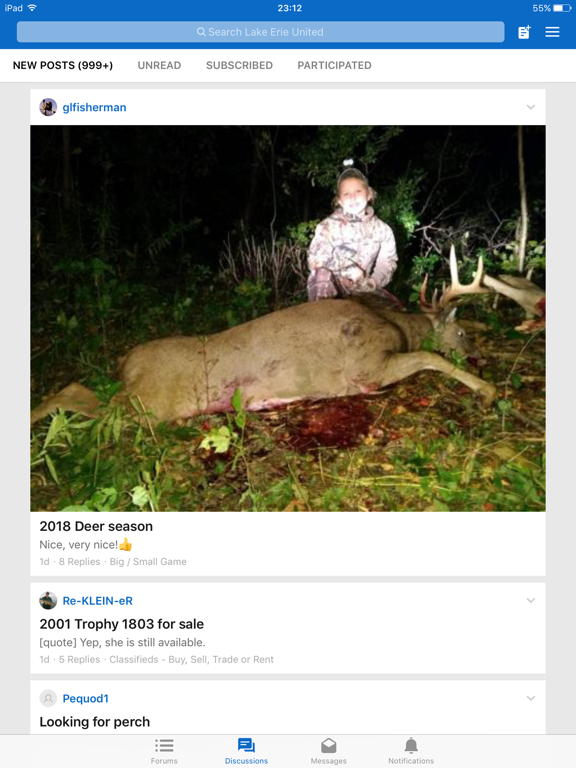Open the deer photo in the post
The height and width of the screenshot is (768, 576).
coord(288,318)
